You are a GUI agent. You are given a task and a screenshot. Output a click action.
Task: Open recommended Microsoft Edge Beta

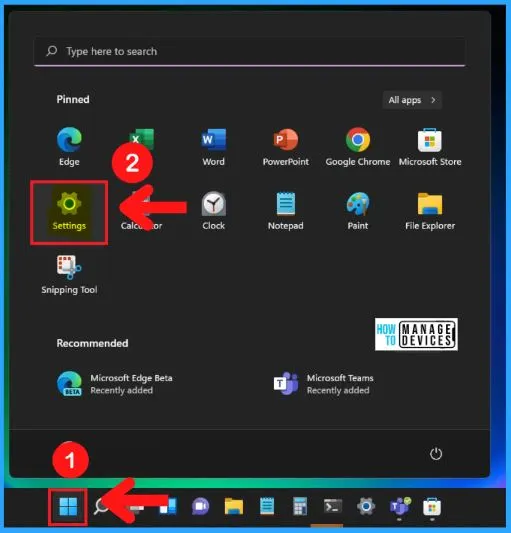tap(115, 384)
